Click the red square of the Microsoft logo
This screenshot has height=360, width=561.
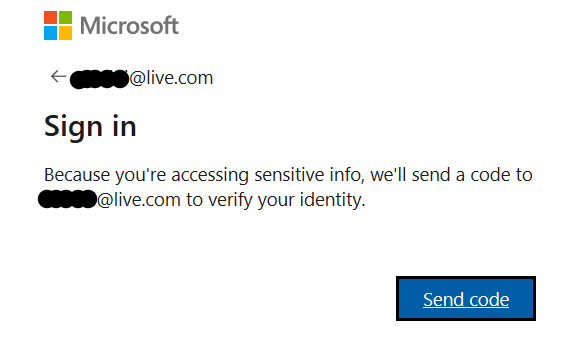tap(50, 18)
